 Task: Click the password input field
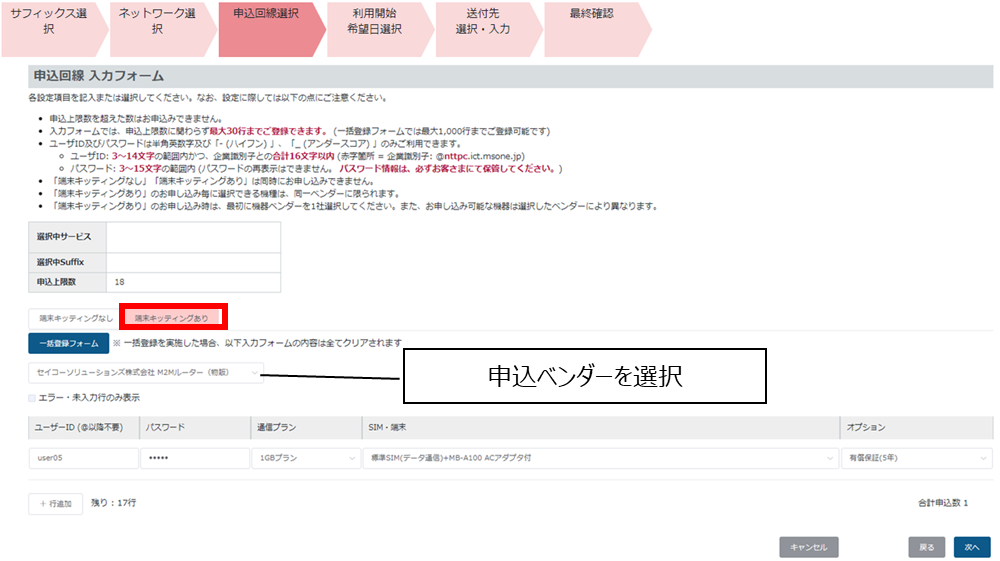[x=195, y=458]
